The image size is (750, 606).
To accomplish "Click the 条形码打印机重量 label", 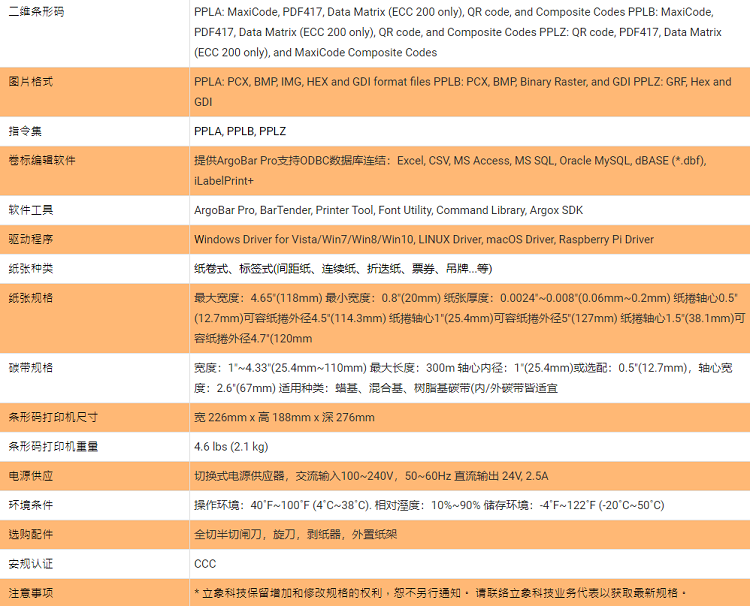I will (53, 446).
